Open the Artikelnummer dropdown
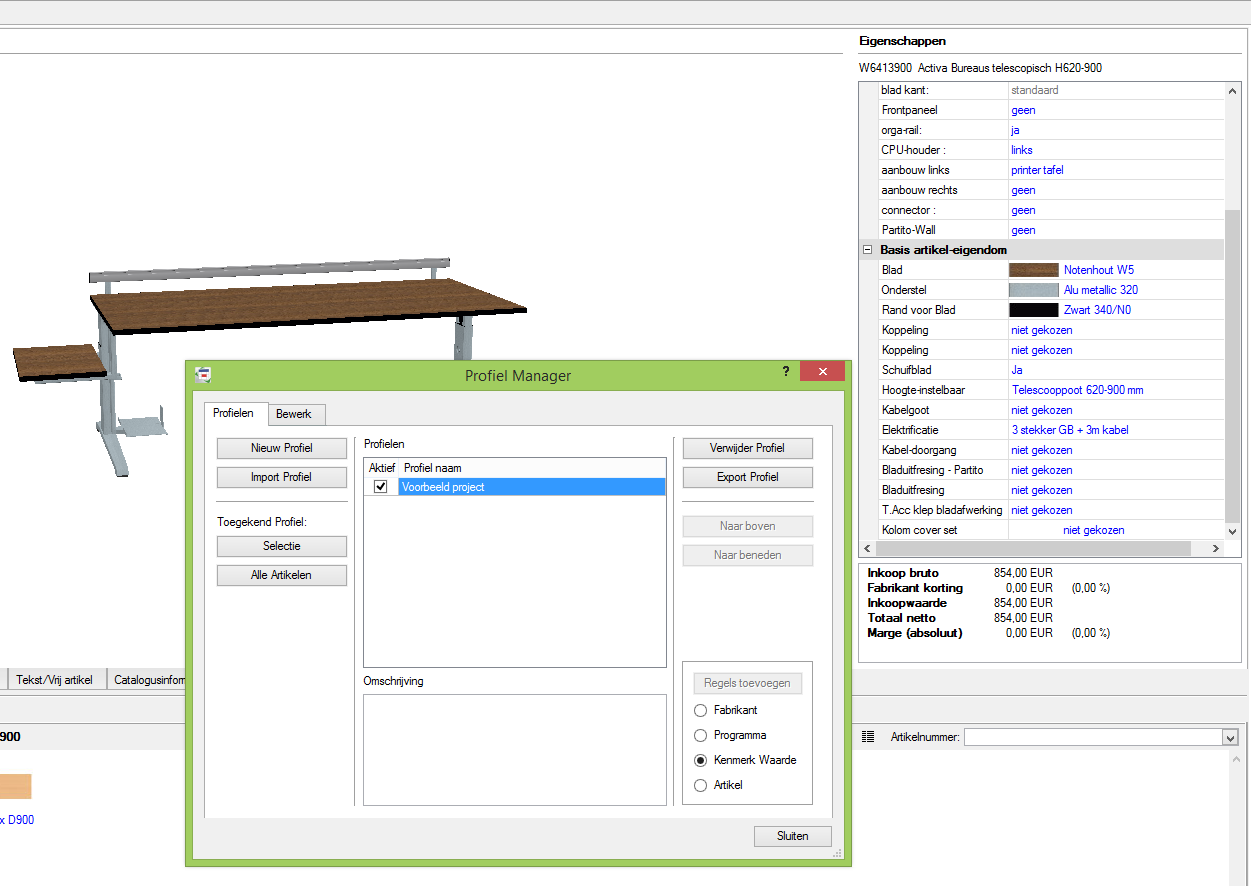 [x=1230, y=737]
